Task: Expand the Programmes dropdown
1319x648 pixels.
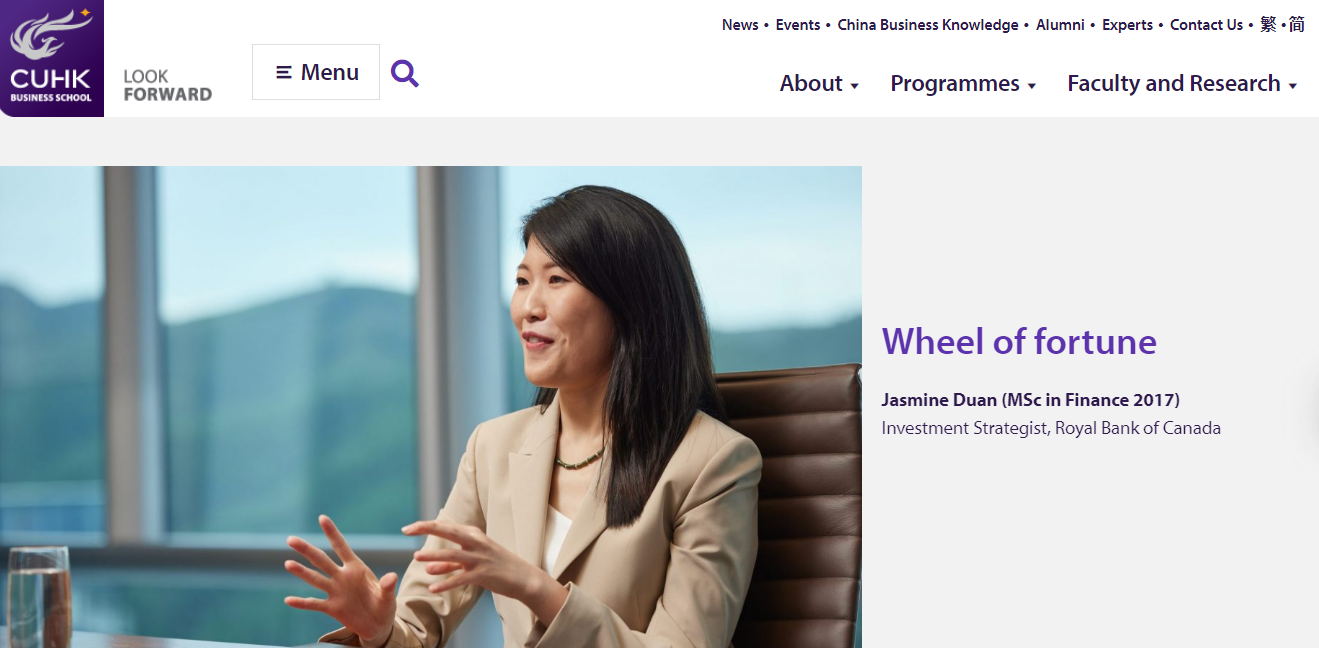Action: [963, 83]
